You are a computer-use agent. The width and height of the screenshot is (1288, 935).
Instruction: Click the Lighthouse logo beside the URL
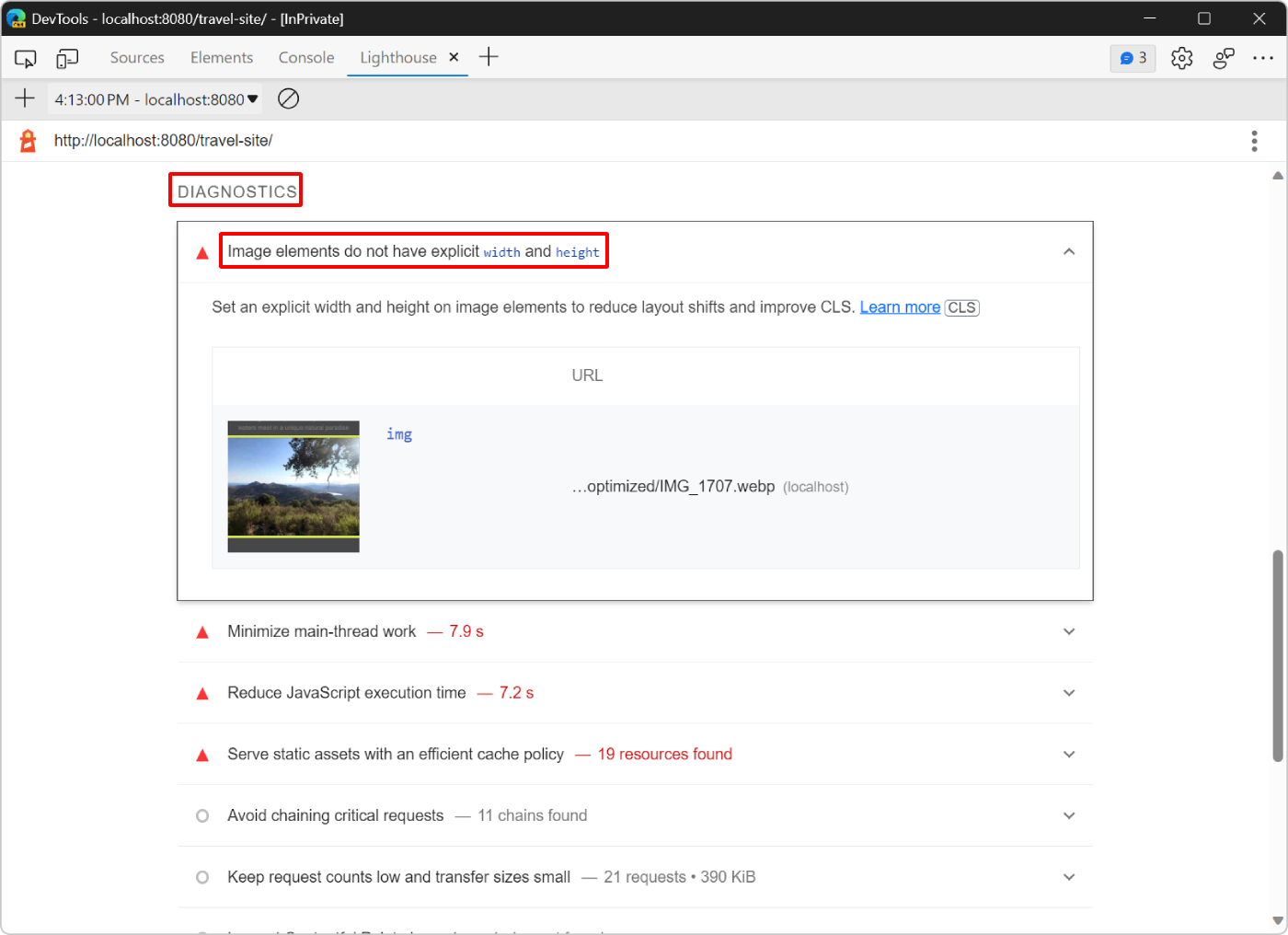[x=27, y=140]
